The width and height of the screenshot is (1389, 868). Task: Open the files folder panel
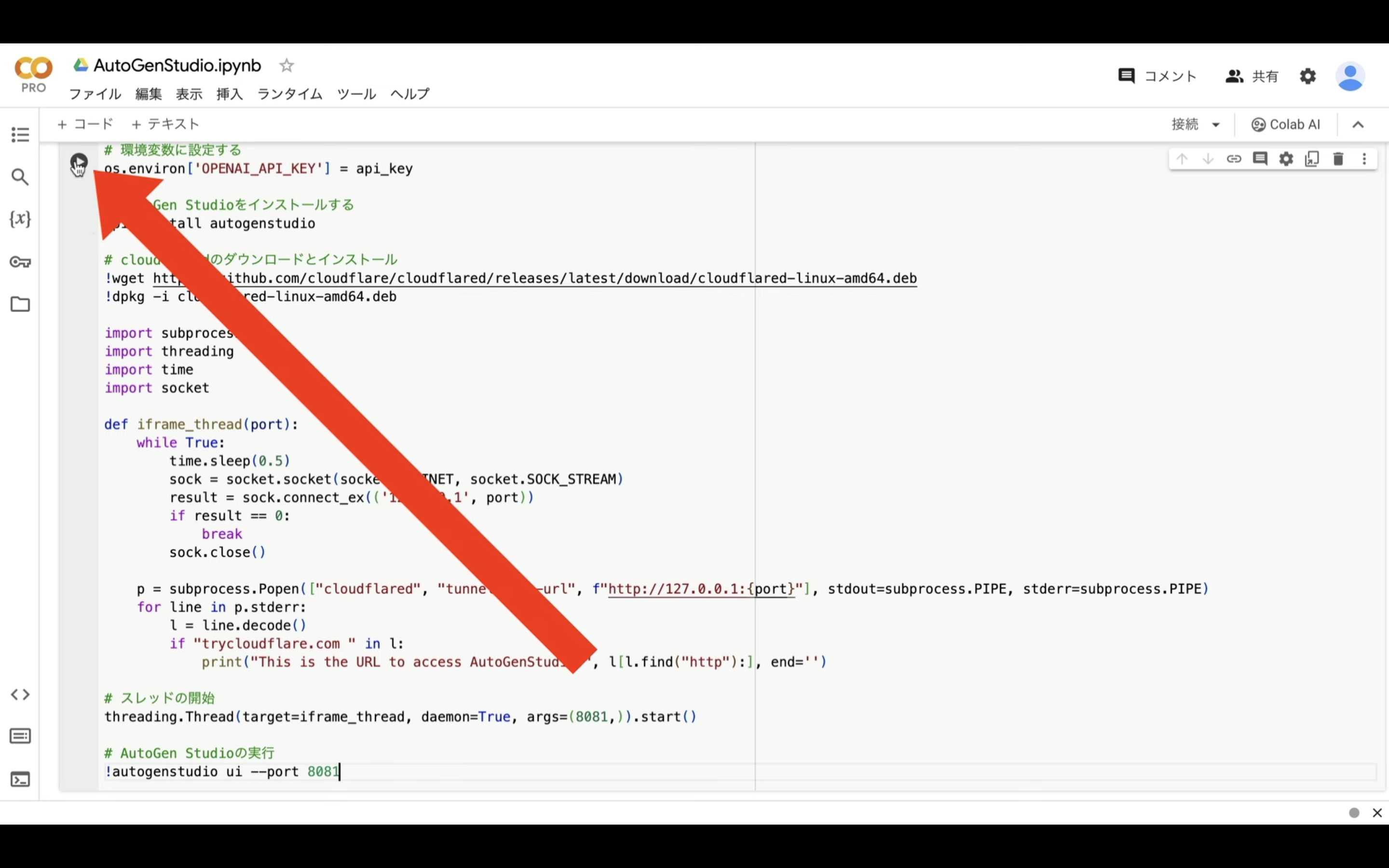(x=20, y=304)
